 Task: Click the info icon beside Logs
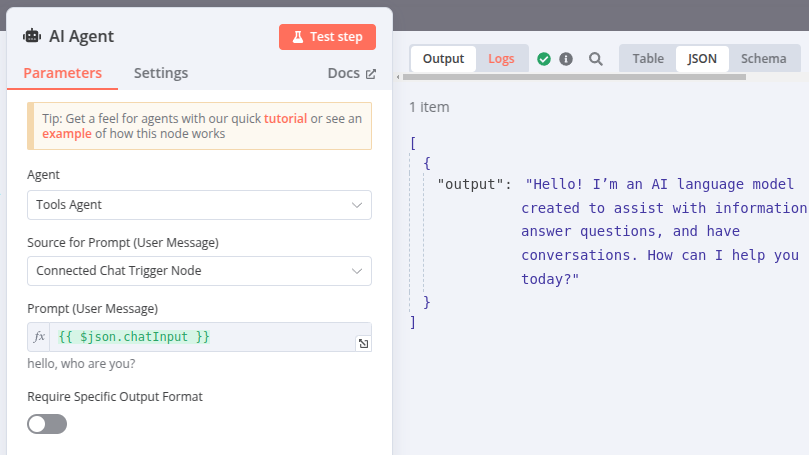pyautogui.click(x=566, y=59)
